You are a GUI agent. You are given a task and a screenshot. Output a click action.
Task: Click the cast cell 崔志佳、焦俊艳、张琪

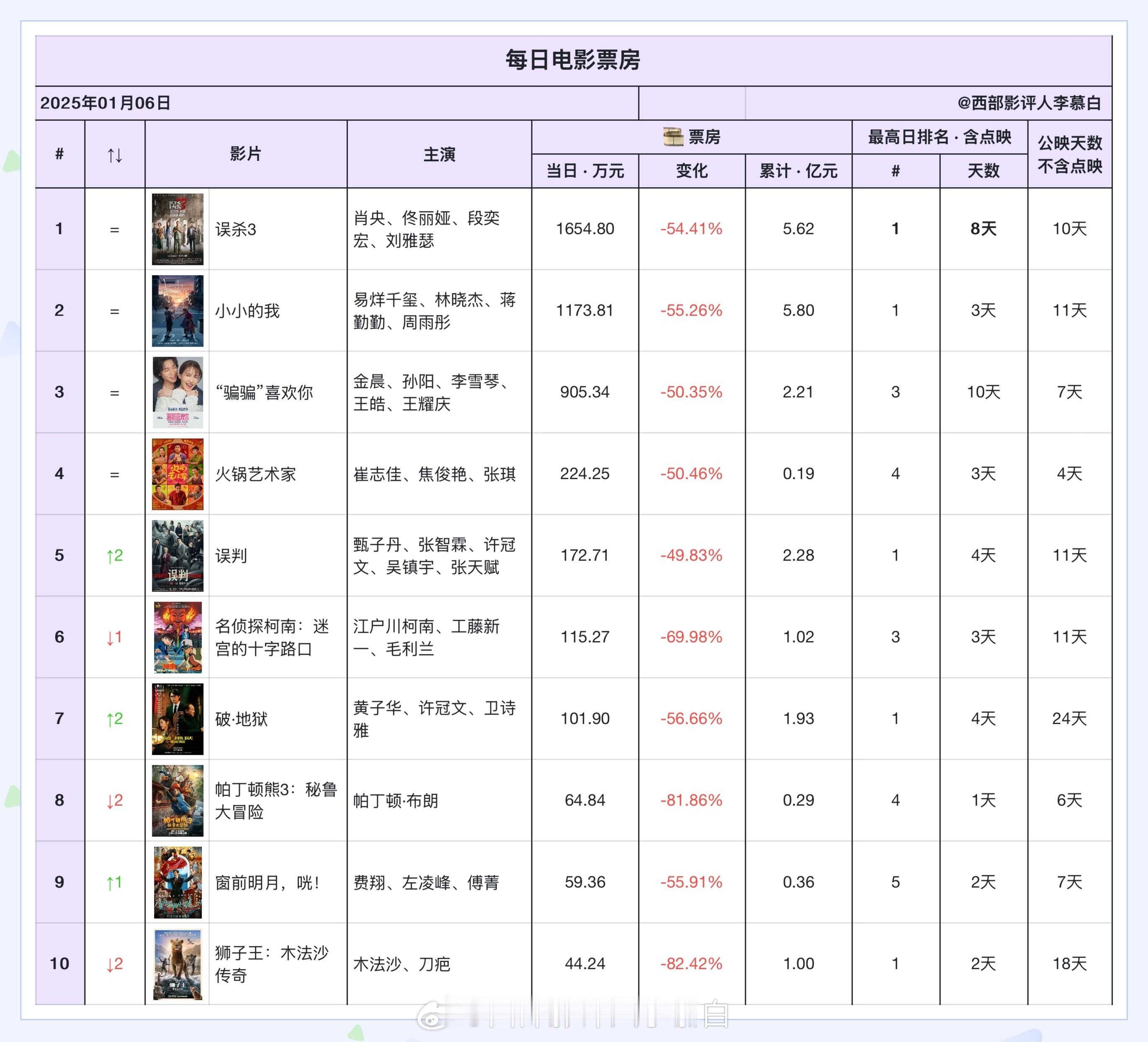click(x=435, y=474)
